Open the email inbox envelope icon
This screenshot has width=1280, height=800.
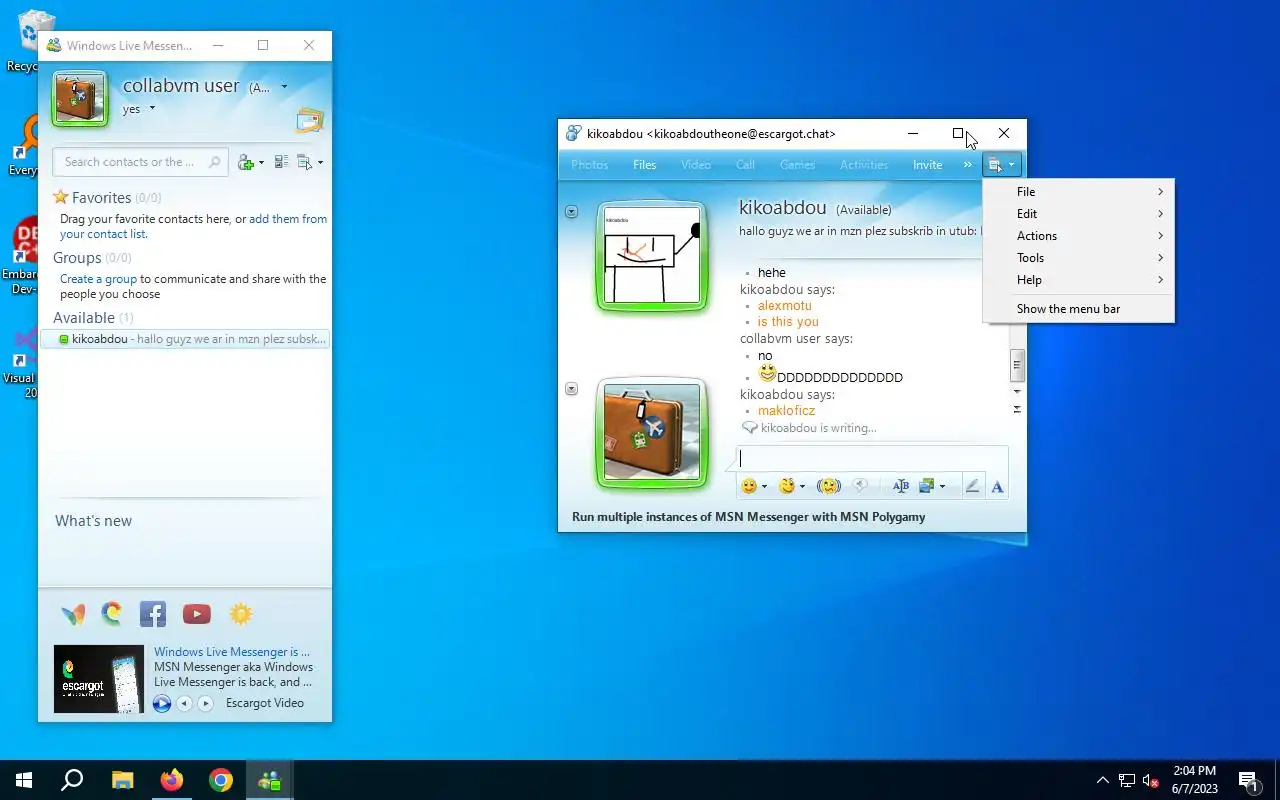click(x=310, y=120)
